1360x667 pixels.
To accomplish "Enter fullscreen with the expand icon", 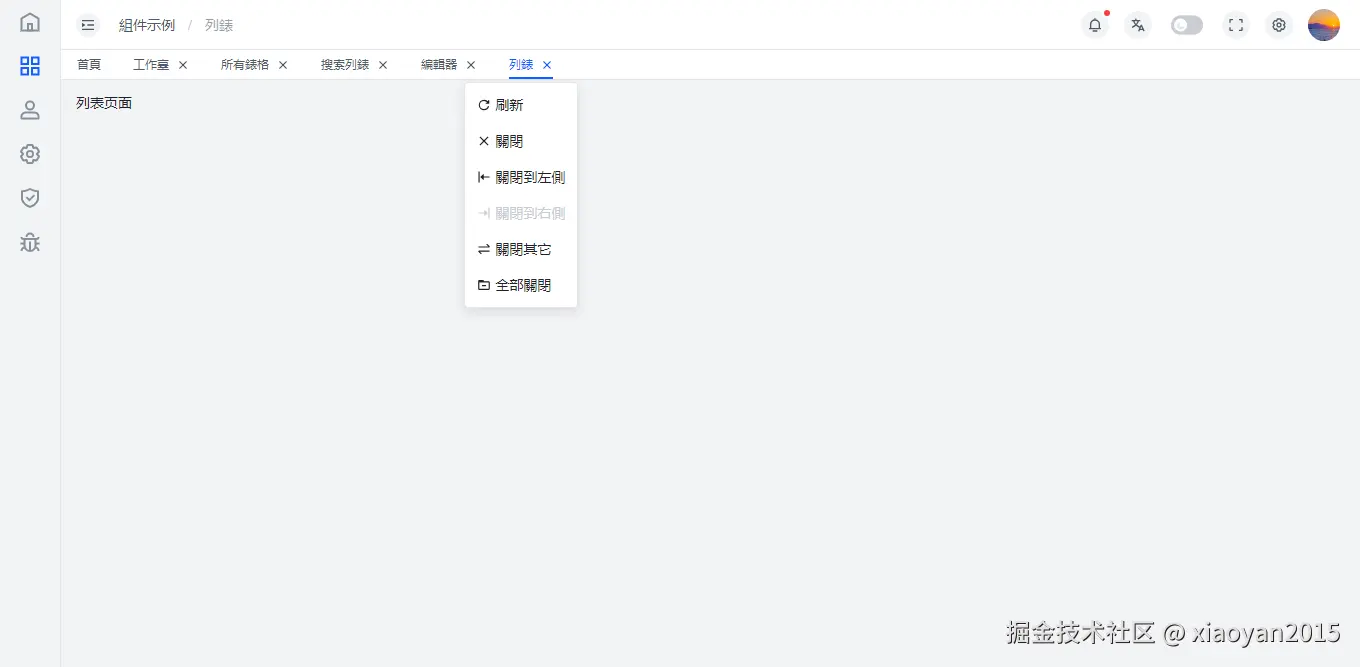I will (1236, 25).
